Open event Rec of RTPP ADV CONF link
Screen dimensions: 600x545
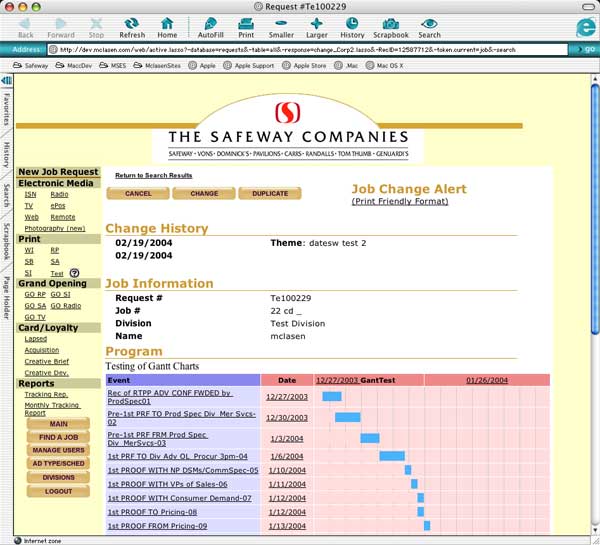click(170, 397)
